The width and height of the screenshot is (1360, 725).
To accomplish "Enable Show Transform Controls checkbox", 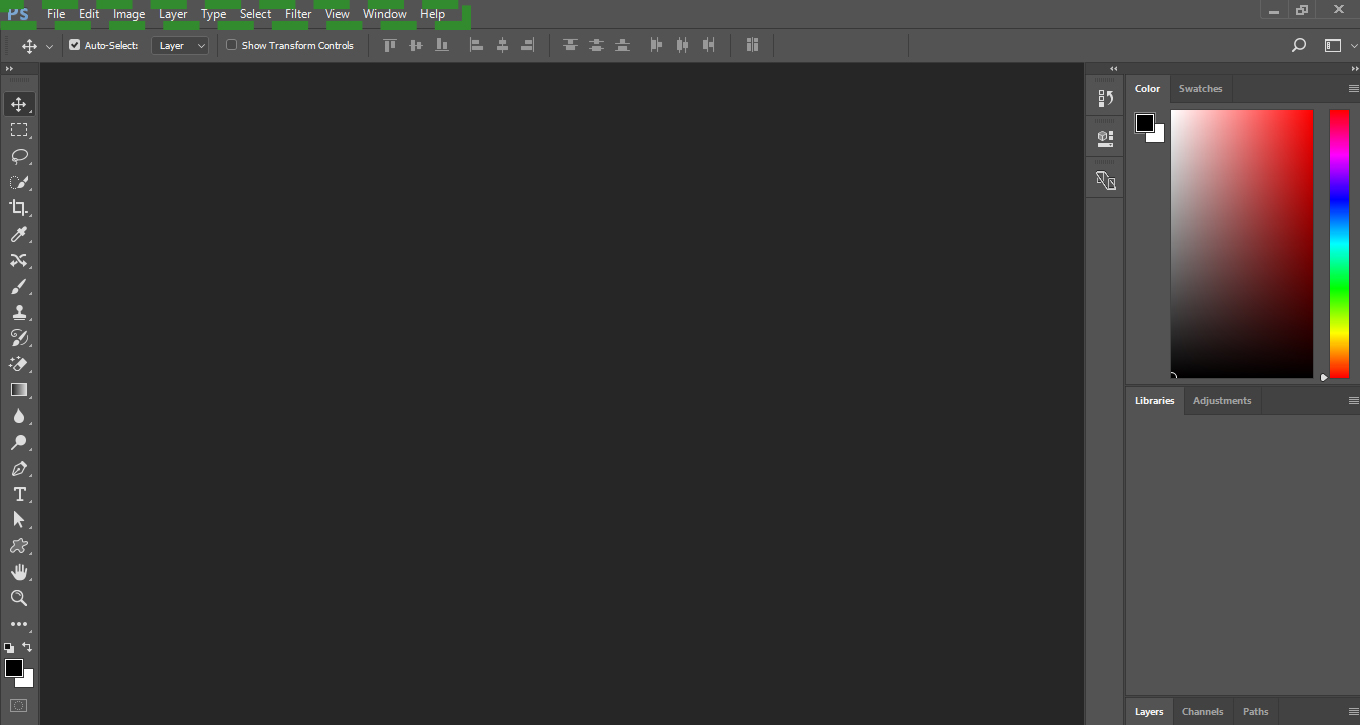I will pos(232,45).
